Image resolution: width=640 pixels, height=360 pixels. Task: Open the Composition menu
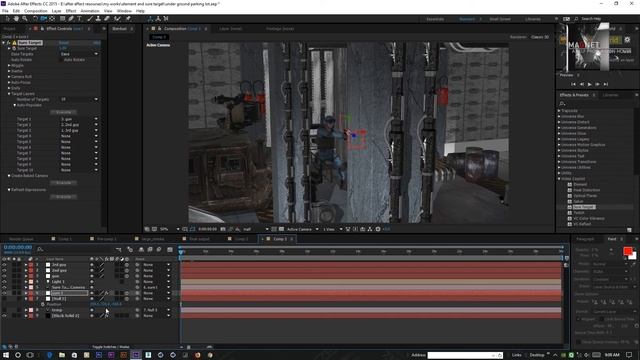(36, 11)
